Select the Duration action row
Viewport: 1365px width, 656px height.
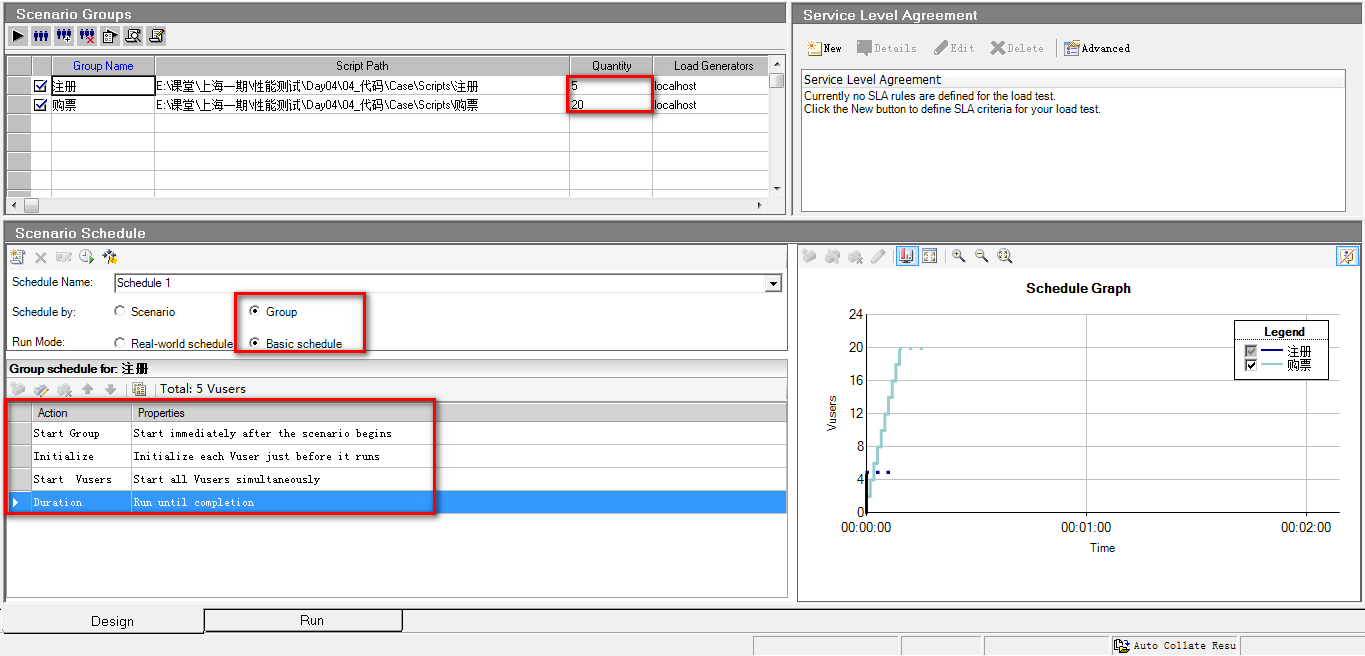397,502
